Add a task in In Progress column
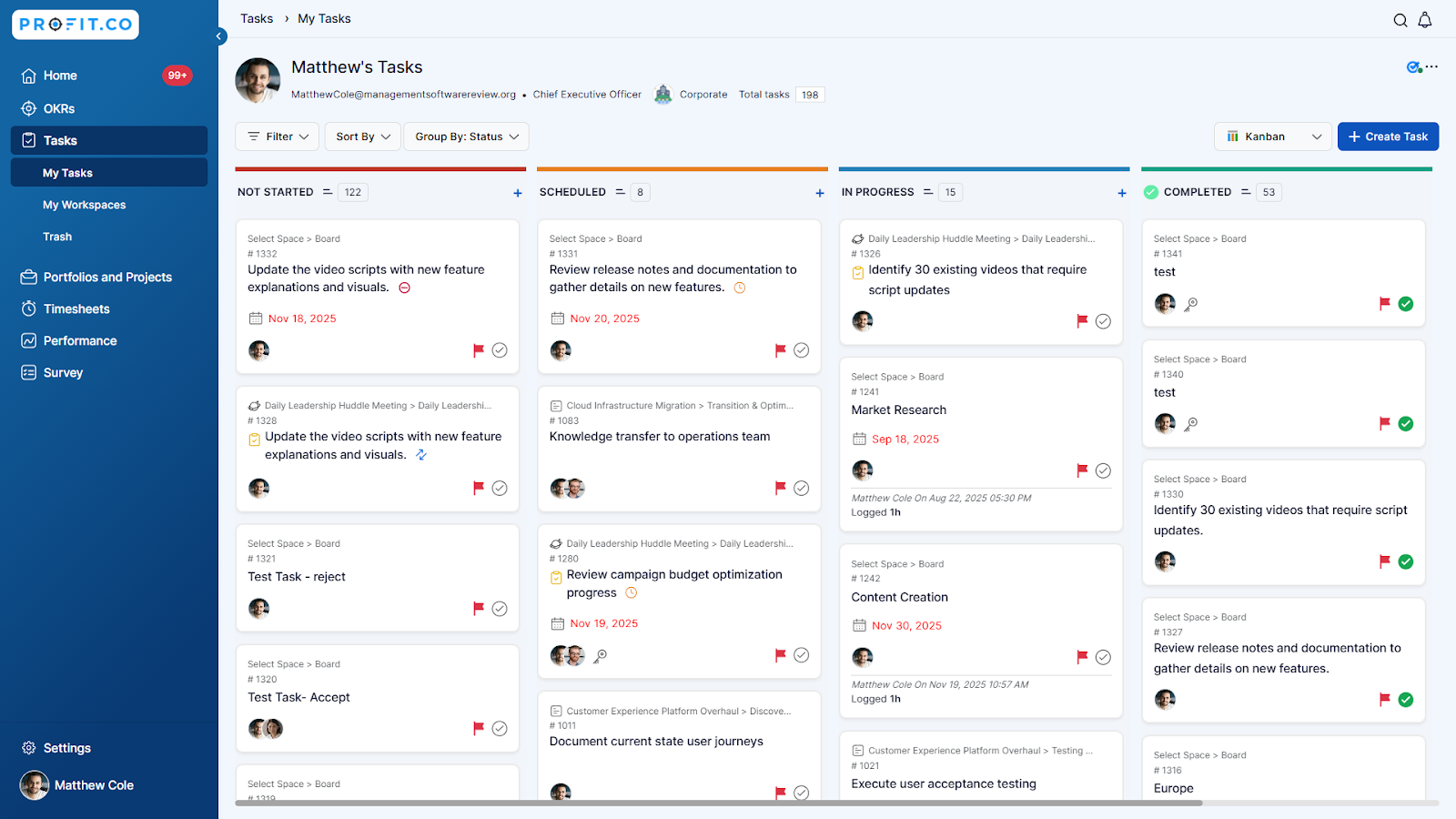 point(1122,193)
